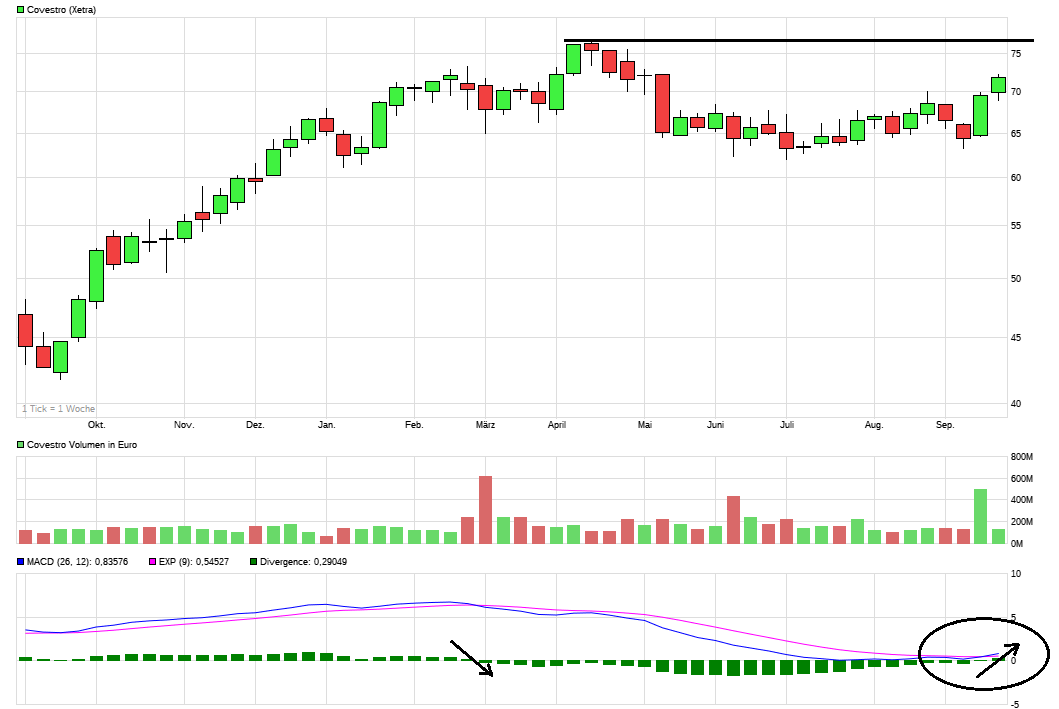
Task: Click the Mai month axis label
Action: tap(644, 425)
